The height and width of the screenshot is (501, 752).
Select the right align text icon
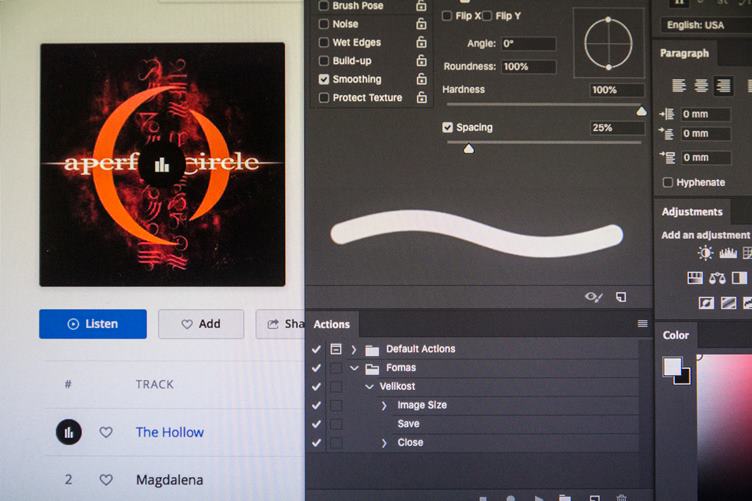pos(723,86)
